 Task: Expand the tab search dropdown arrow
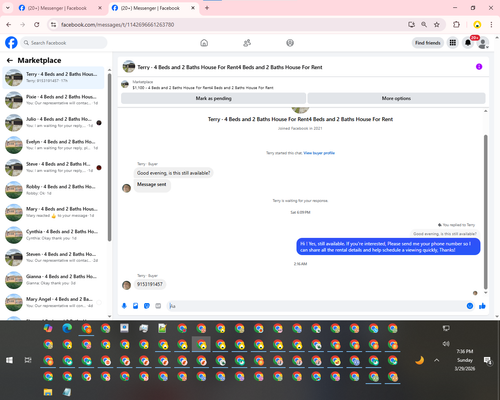7,8
